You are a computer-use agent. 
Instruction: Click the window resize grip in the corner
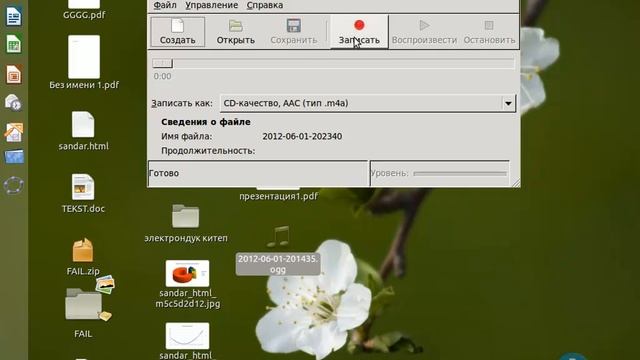[516, 183]
